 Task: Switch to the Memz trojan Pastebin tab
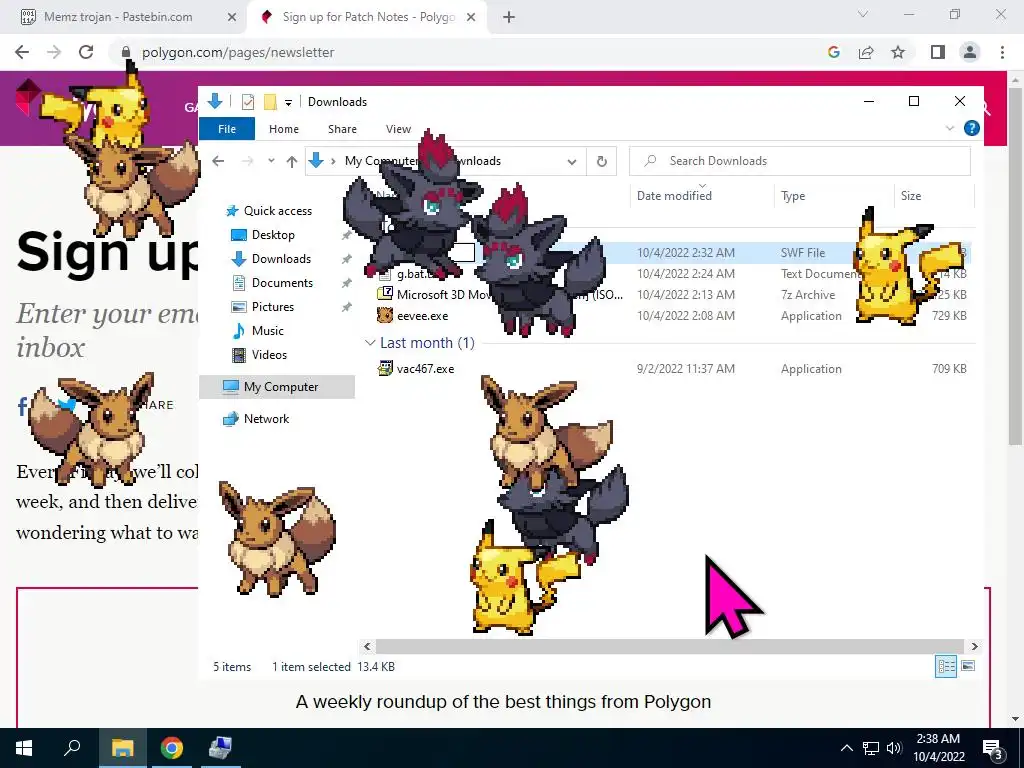[118, 17]
